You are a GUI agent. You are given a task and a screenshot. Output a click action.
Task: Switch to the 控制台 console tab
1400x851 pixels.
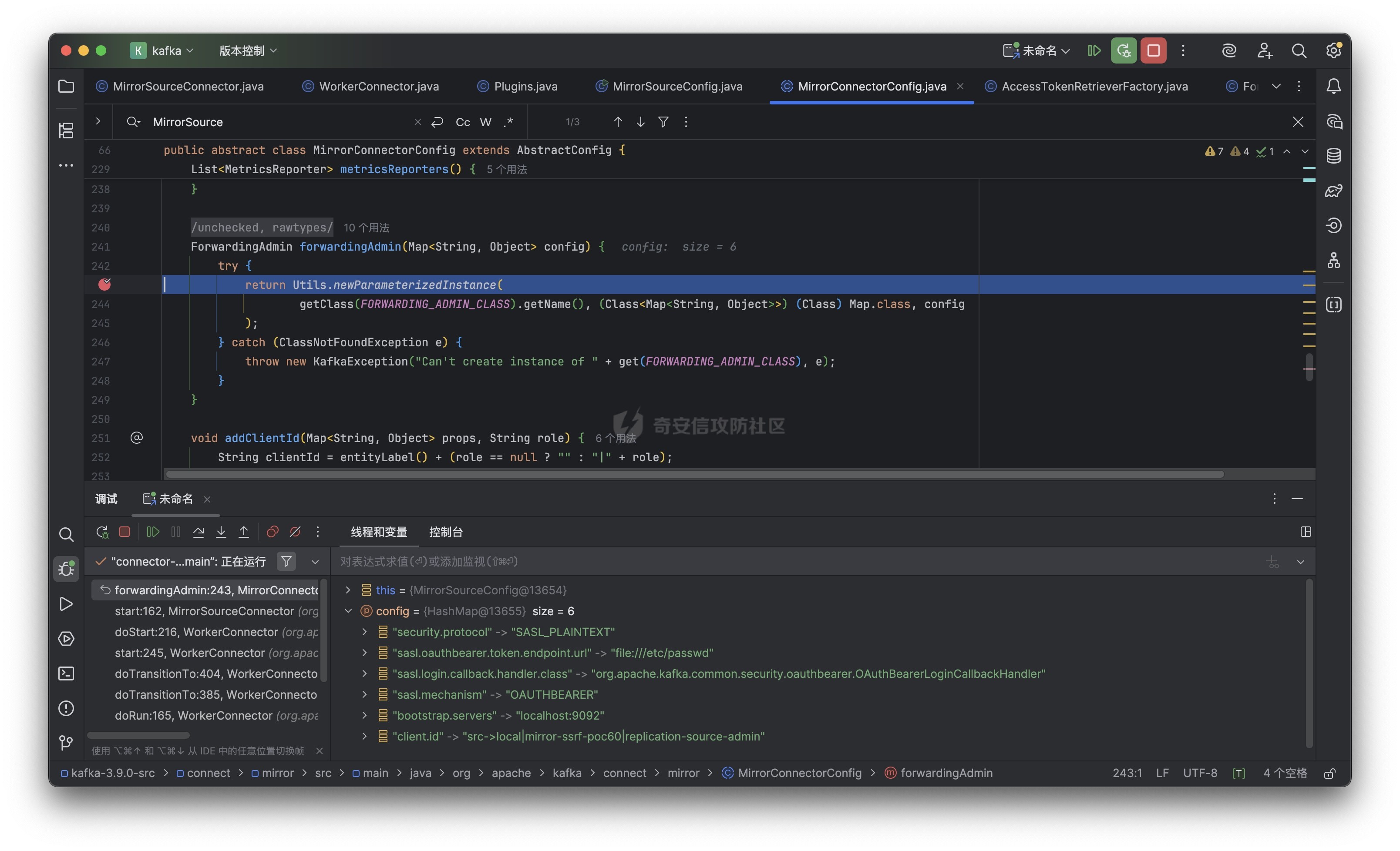[x=445, y=532]
